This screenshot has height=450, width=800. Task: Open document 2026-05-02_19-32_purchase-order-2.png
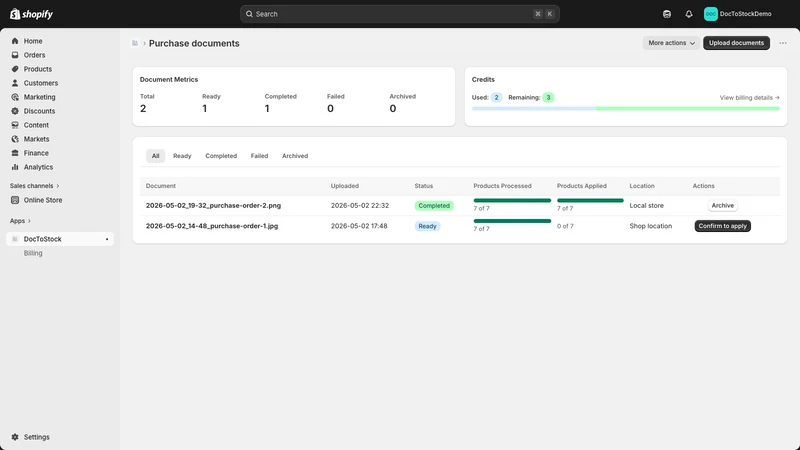pyautogui.click(x=213, y=205)
